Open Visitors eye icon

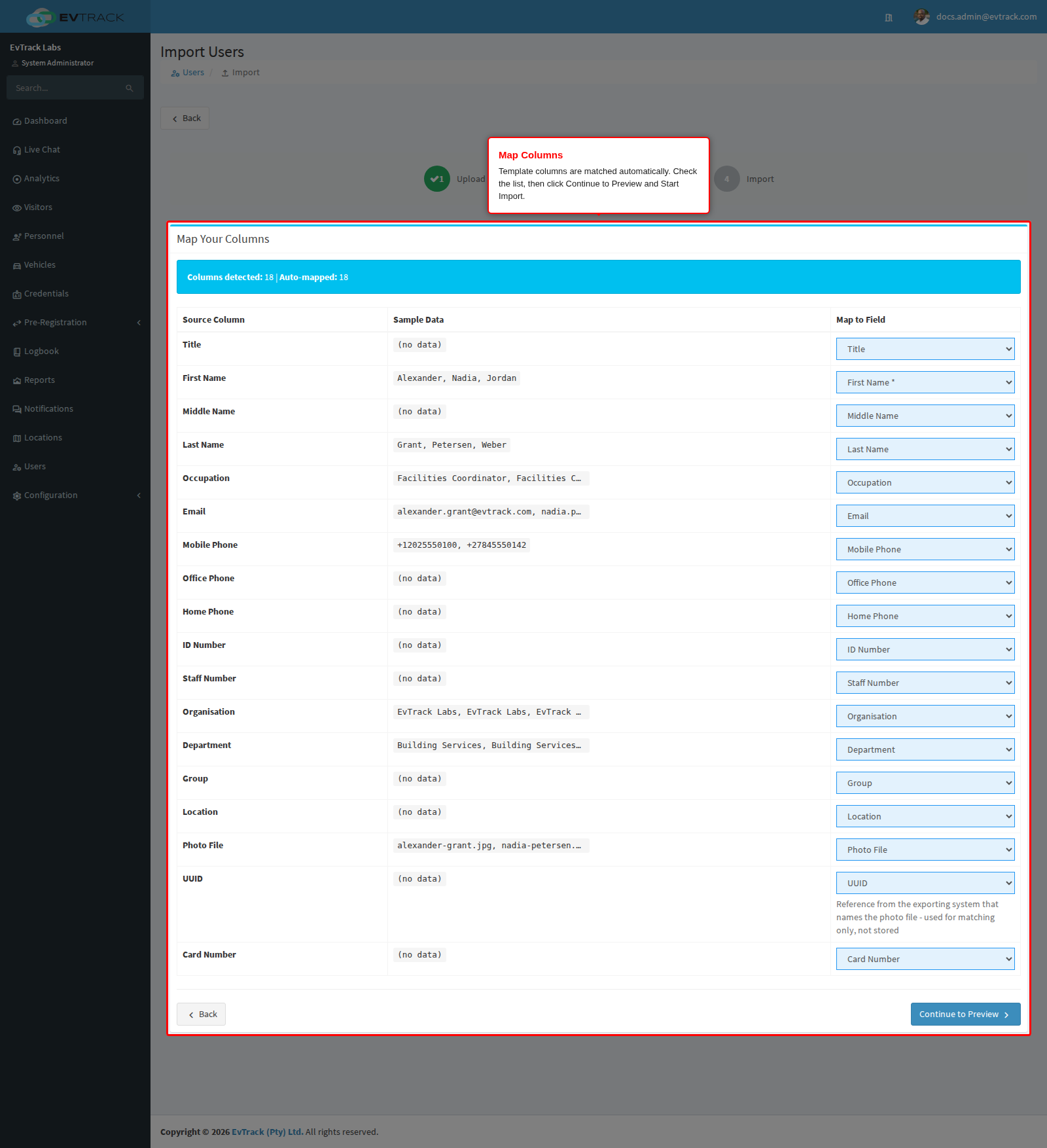point(17,208)
